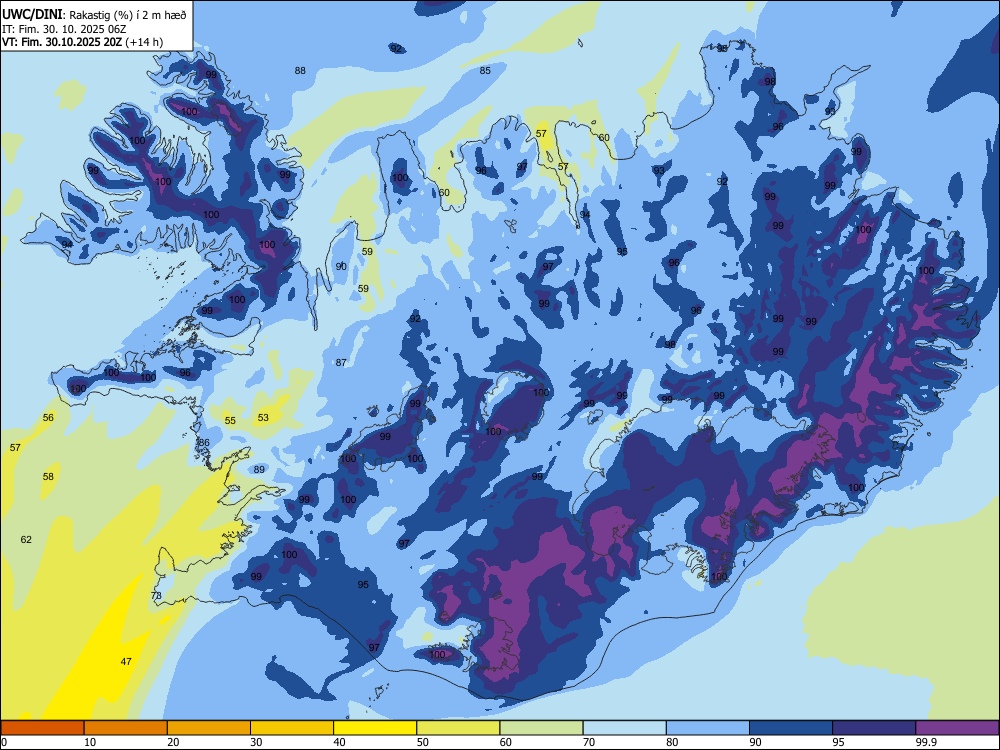The height and width of the screenshot is (750, 1000).
Task: Select the '56' humidity value label
Action: coord(48,418)
